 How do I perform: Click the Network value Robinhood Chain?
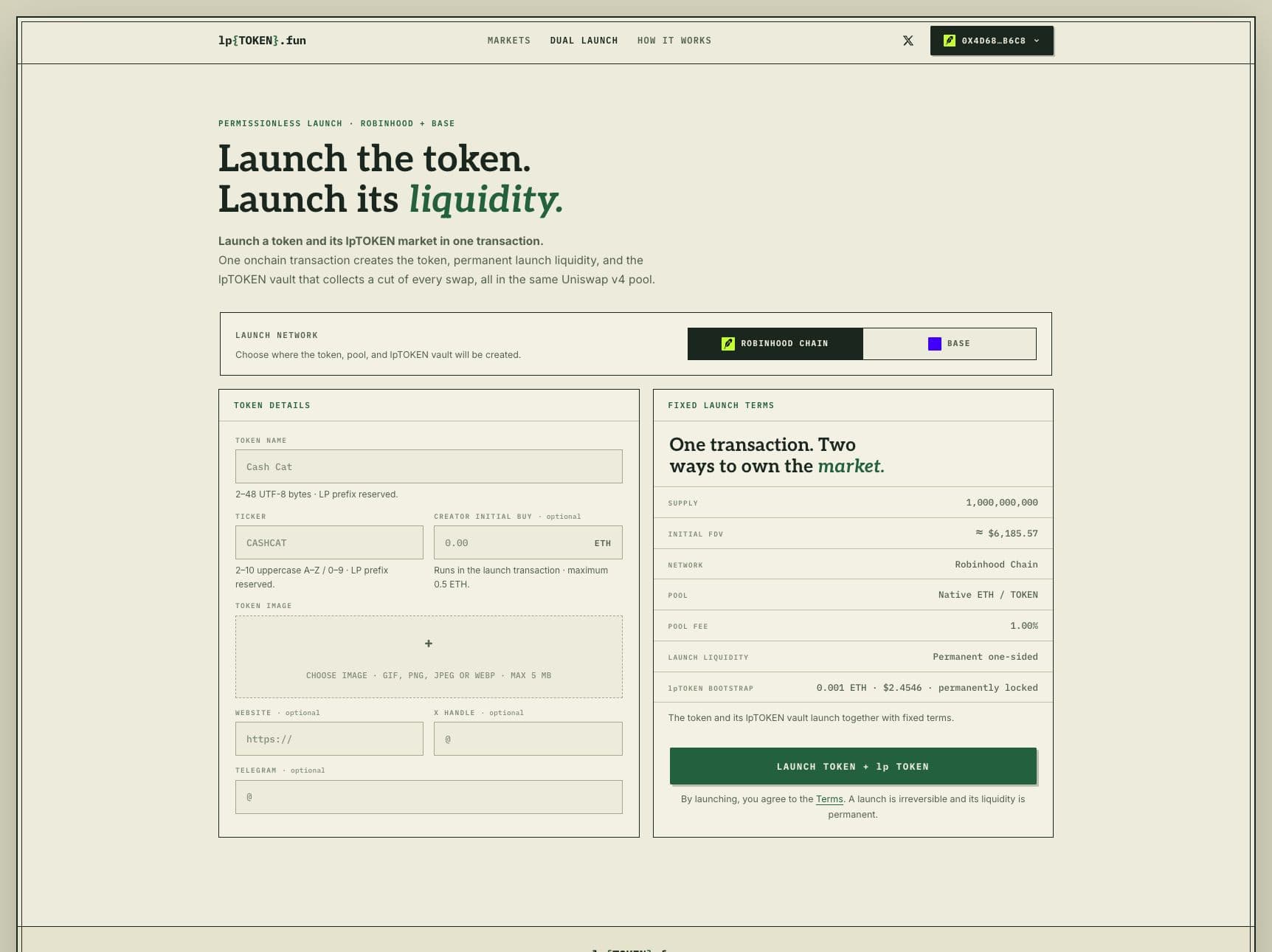996,565
